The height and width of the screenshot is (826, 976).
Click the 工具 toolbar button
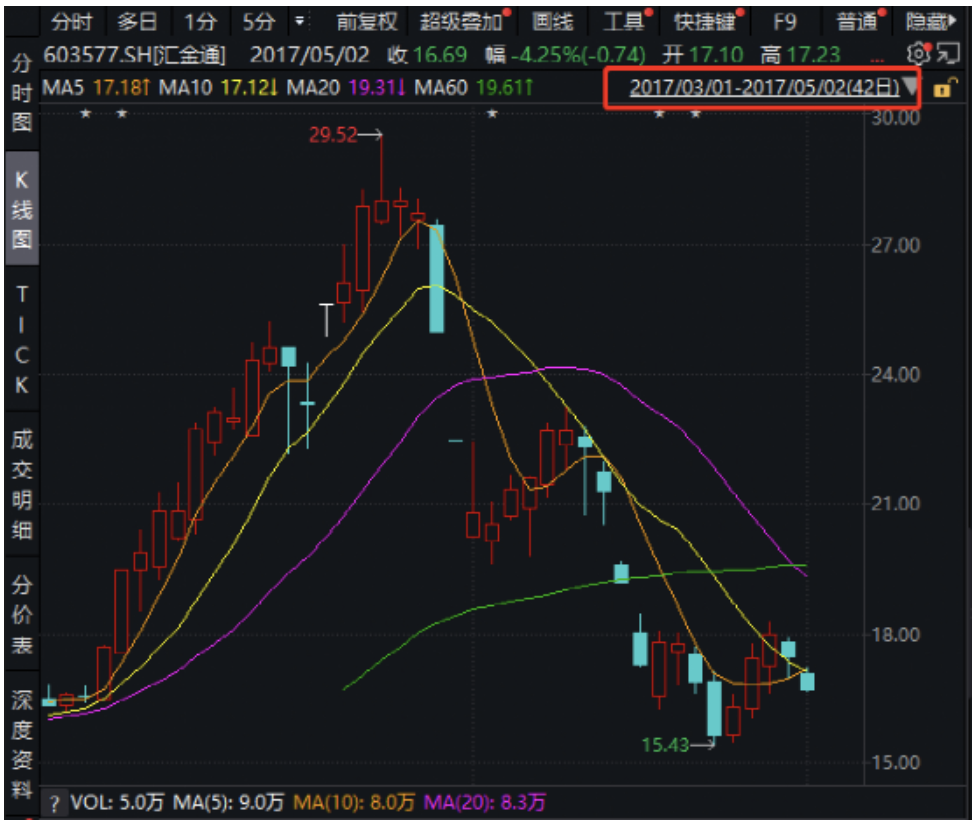[x=623, y=21]
